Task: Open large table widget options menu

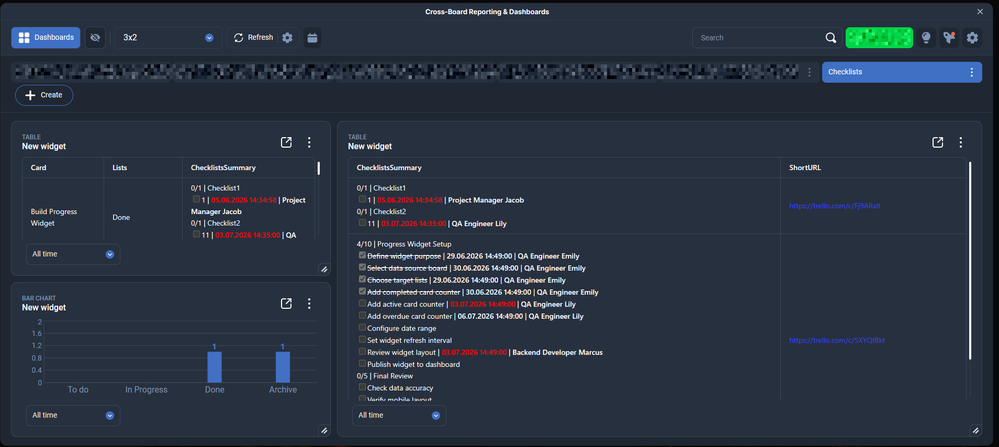Action: (961, 142)
